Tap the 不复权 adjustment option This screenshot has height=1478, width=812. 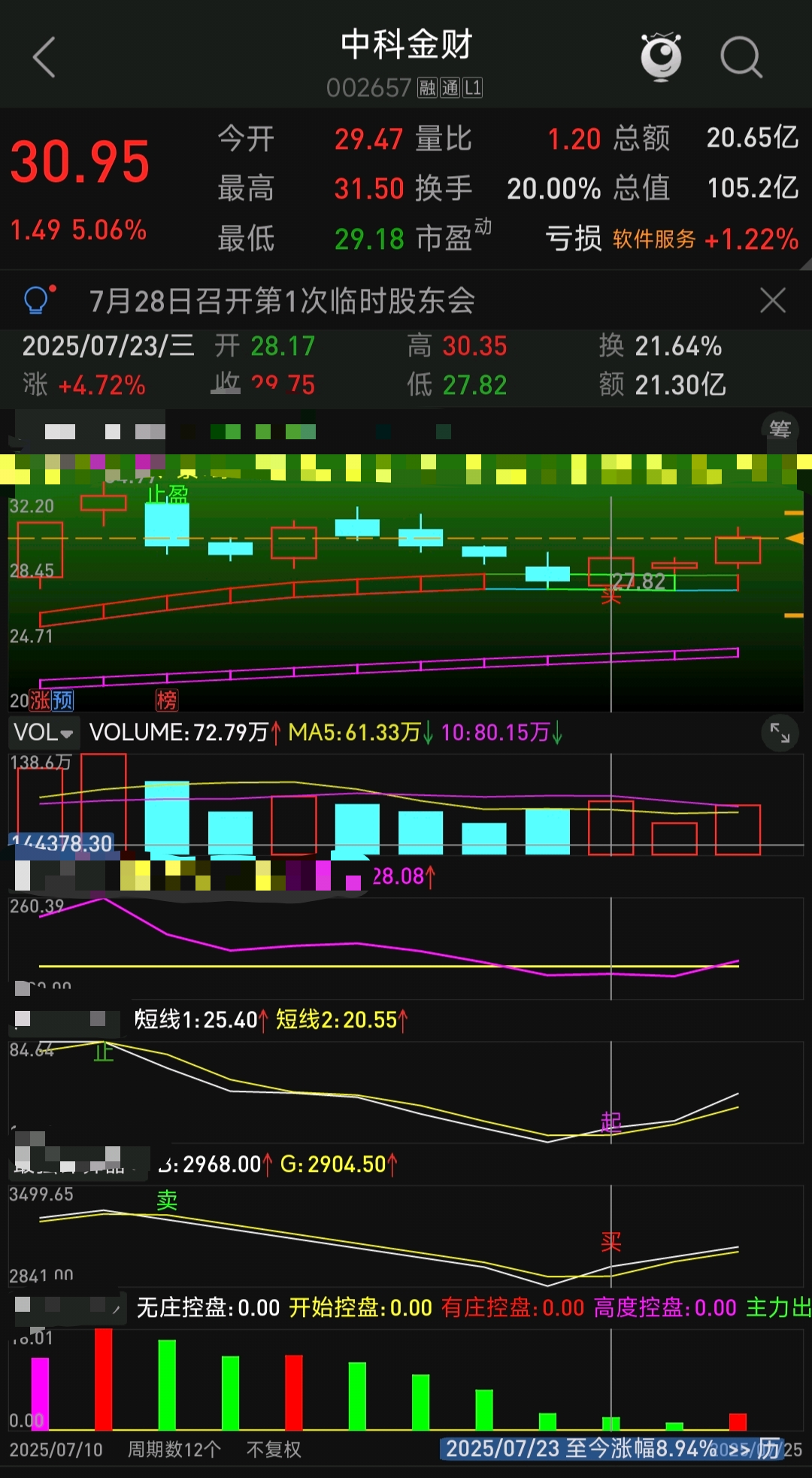(x=274, y=1449)
